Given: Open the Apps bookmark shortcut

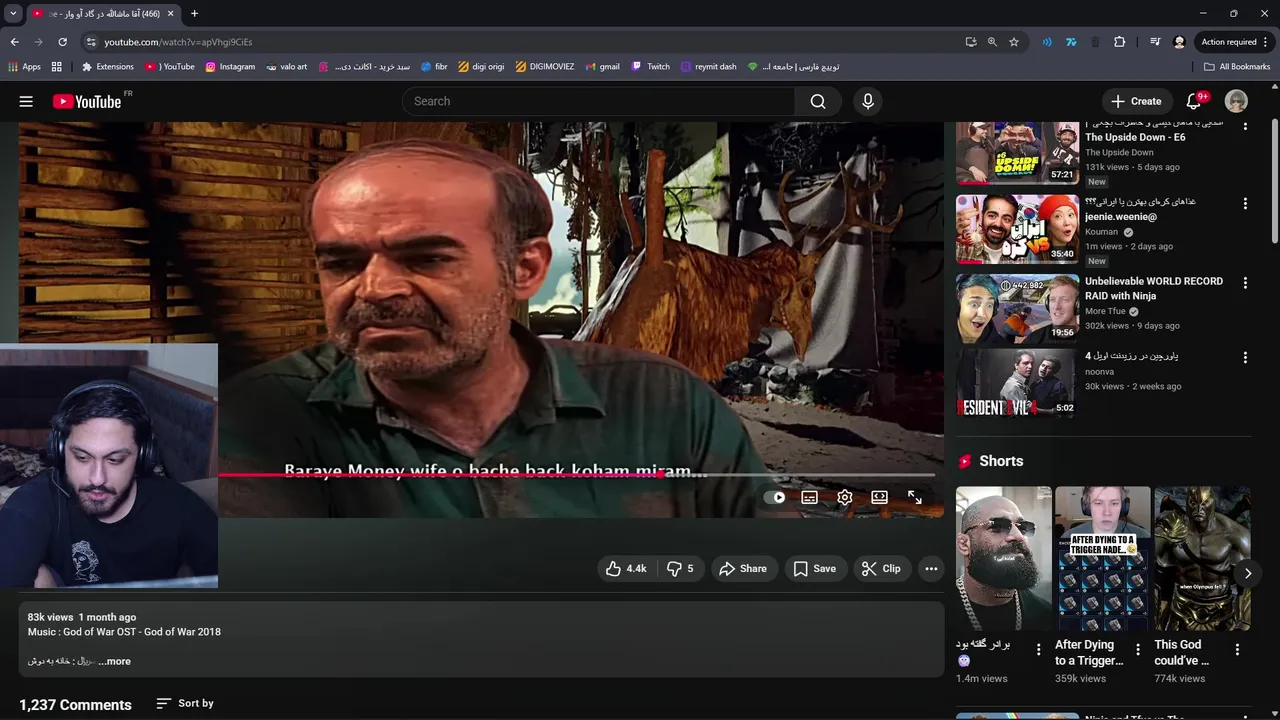Looking at the screenshot, I should (25, 67).
